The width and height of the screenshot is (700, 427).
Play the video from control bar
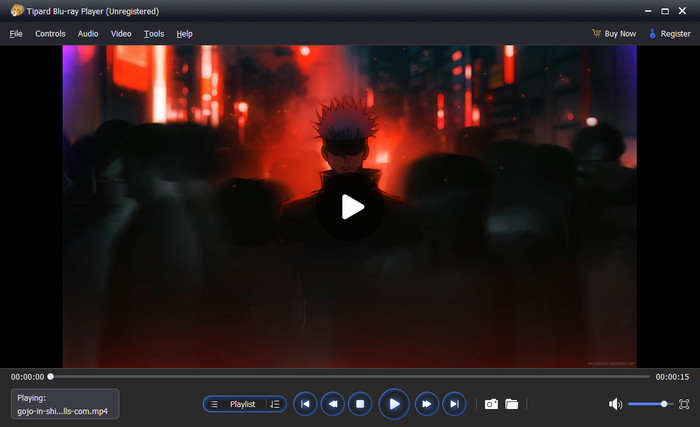(394, 404)
